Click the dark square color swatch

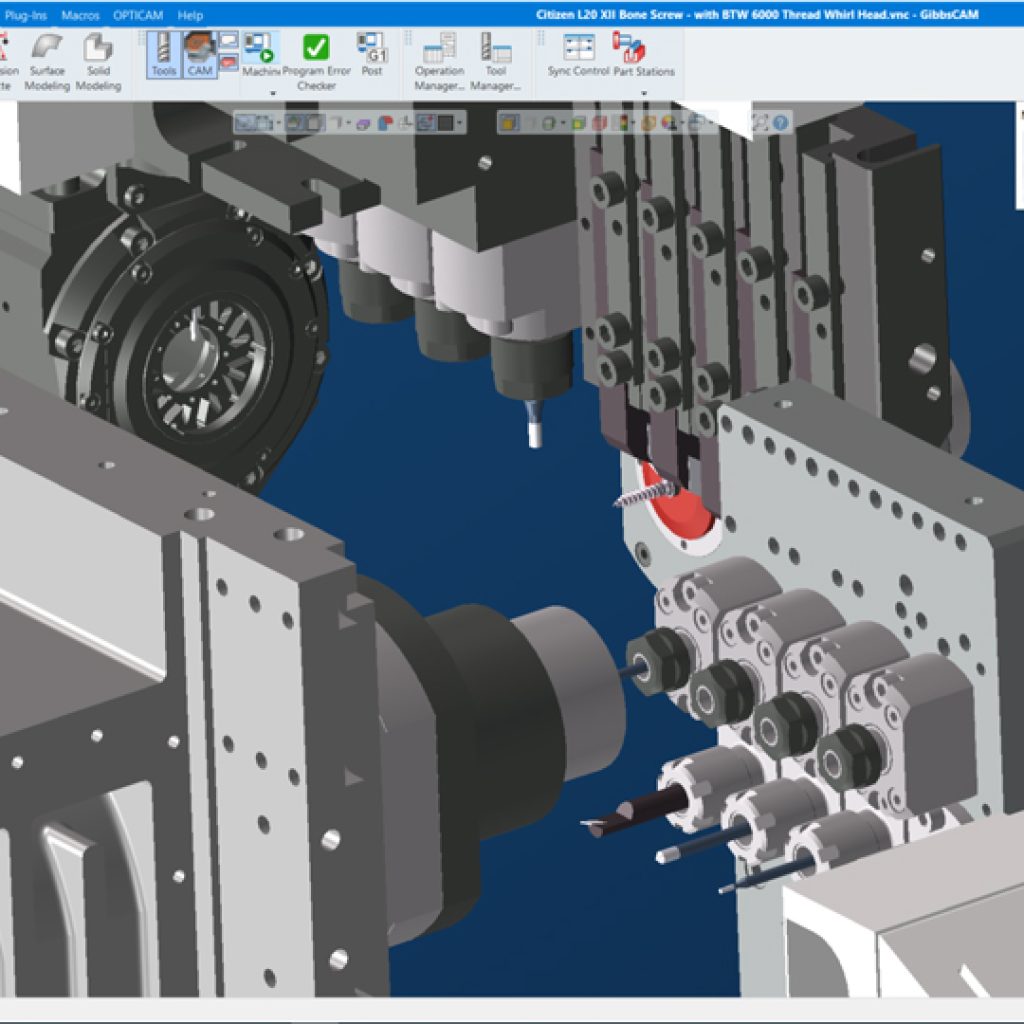coord(444,123)
